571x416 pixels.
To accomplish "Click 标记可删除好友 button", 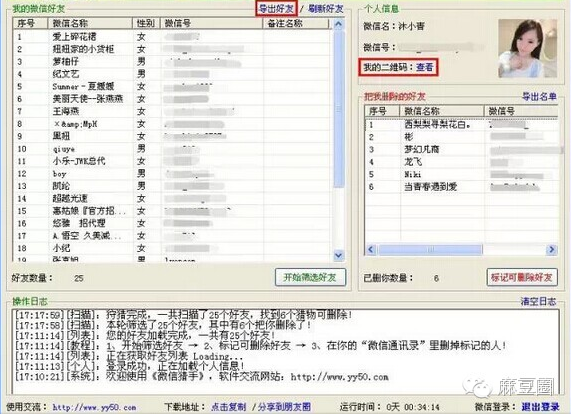I will click(521, 277).
